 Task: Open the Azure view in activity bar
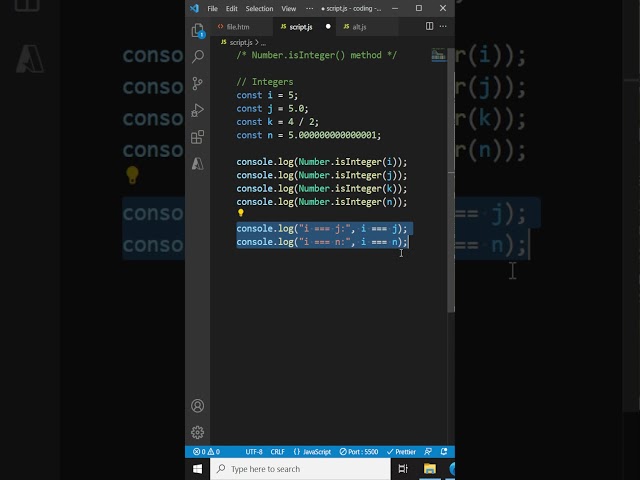[x=198, y=164]
